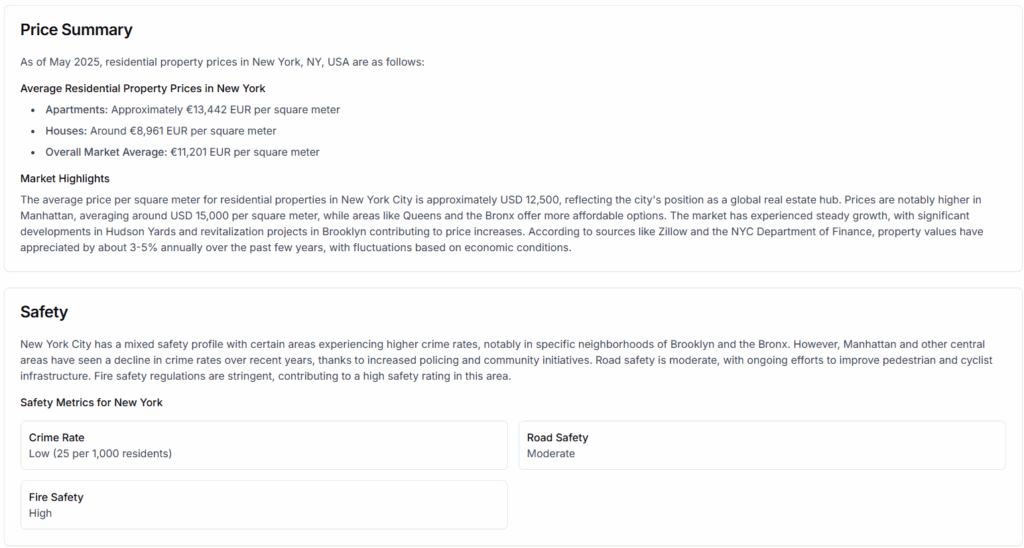Click the High value under Fire Safety
This screenshot has height=548, width=1024.
(40, 513)
